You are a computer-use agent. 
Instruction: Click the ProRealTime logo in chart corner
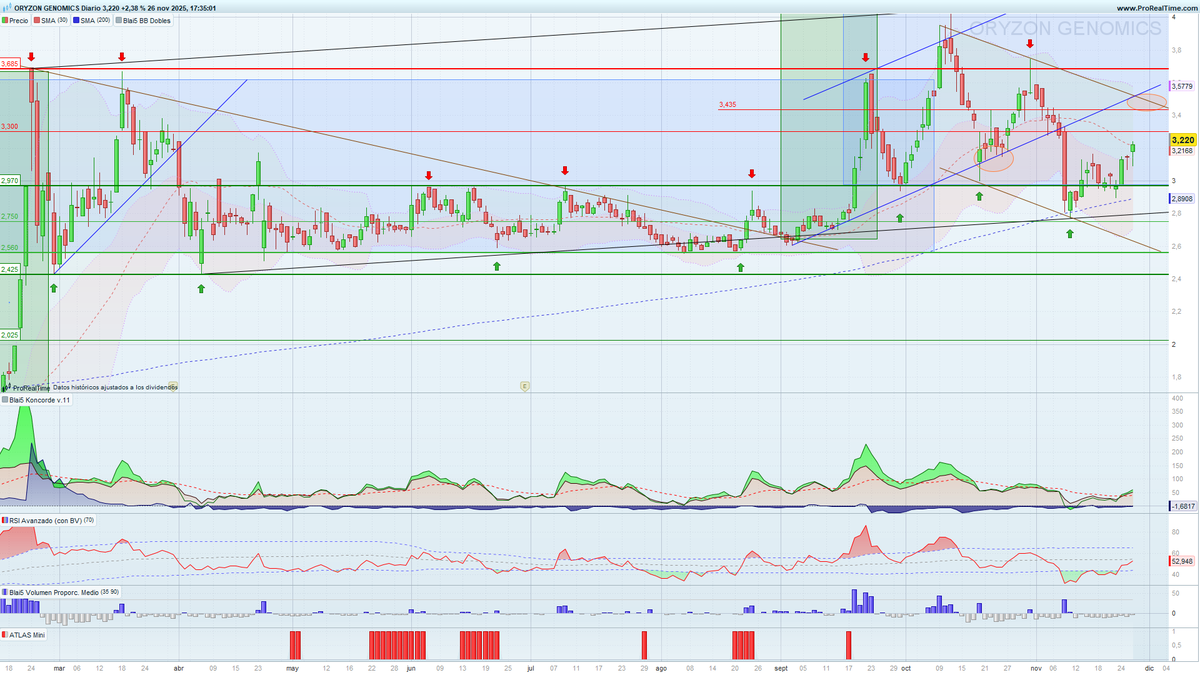point(27,387)
